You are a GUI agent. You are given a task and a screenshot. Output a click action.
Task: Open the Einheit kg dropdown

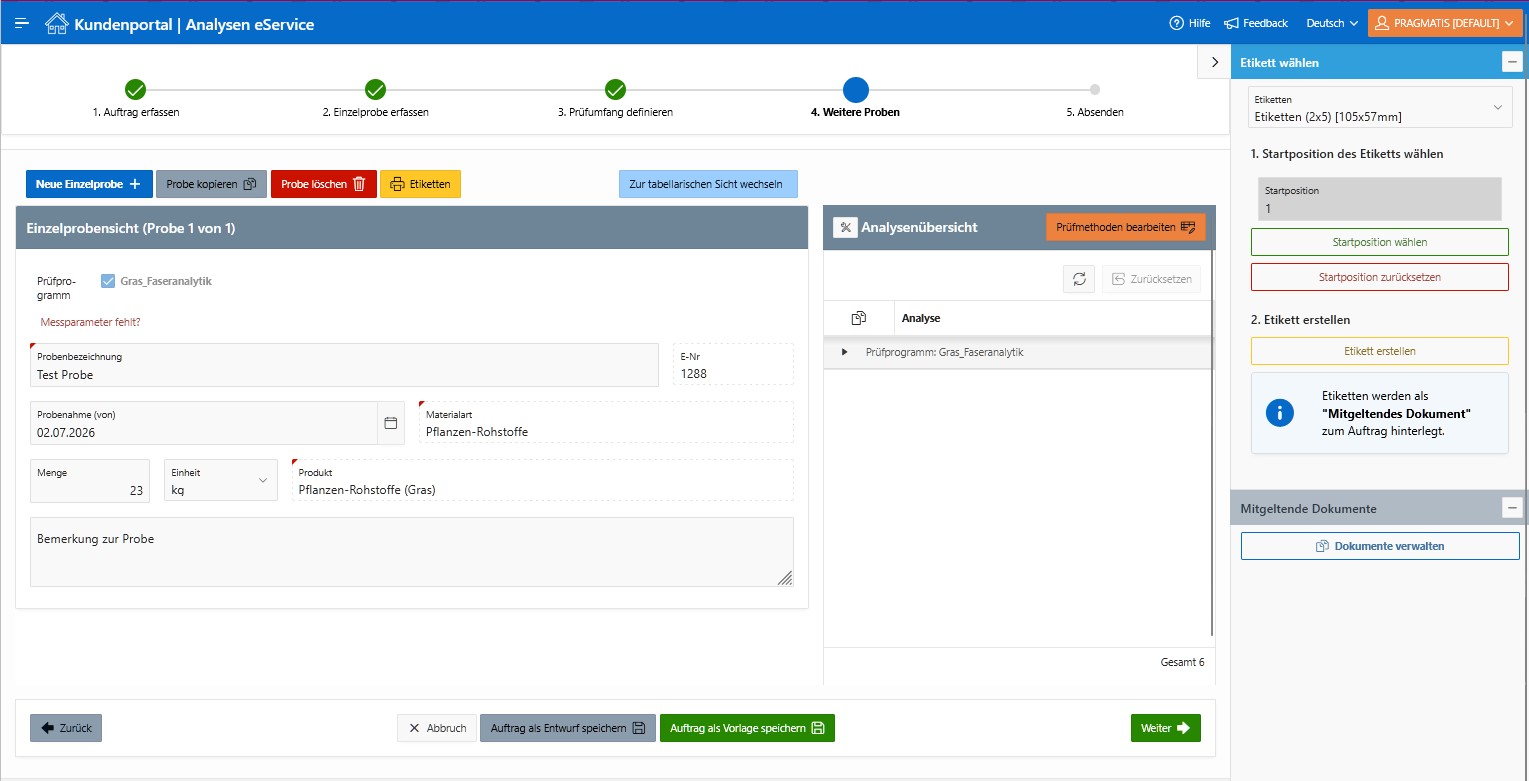221,480
